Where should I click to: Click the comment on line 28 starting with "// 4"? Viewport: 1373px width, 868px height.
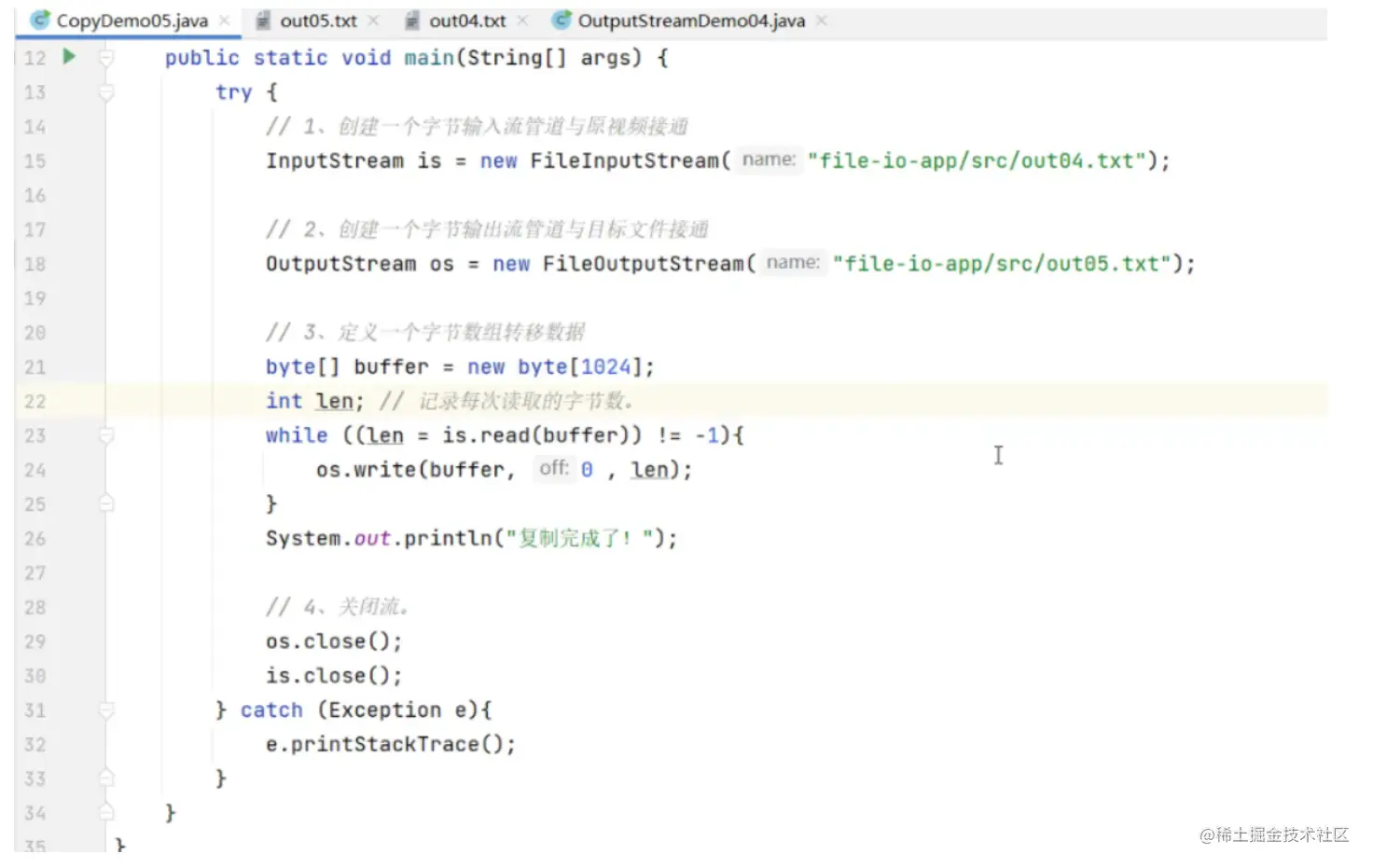point(338,607)
